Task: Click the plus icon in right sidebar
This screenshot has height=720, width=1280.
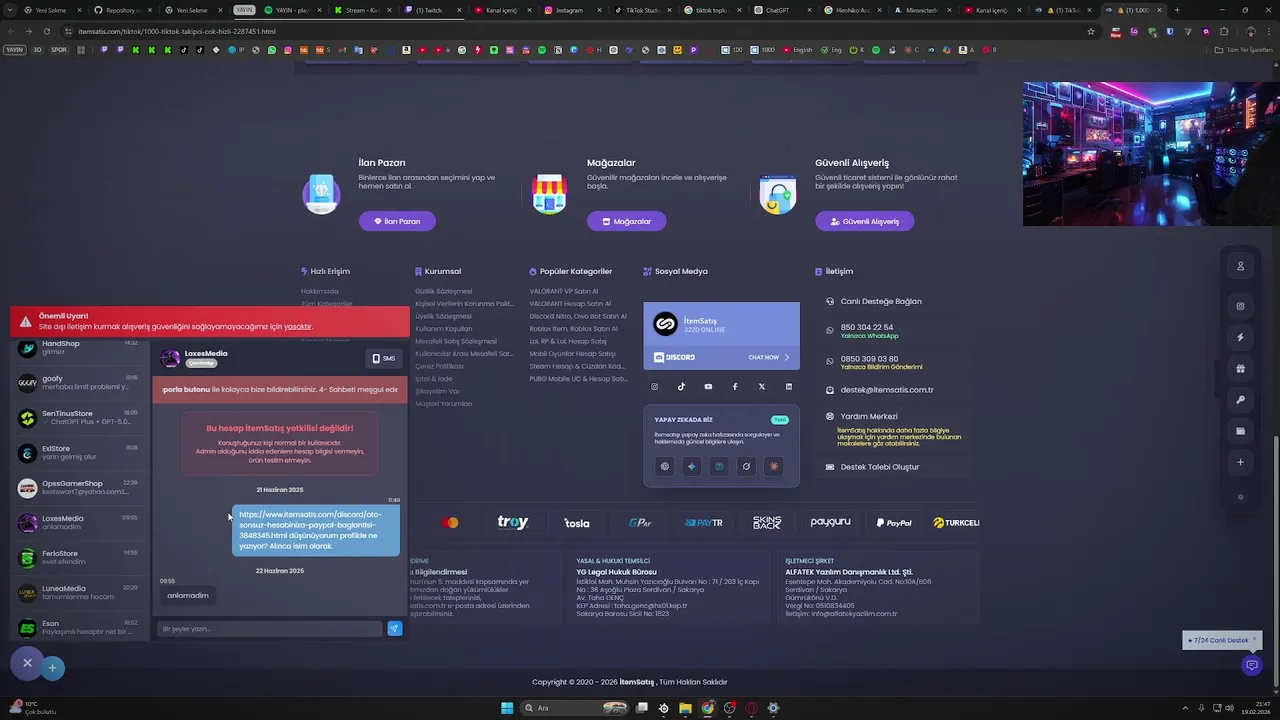Action: pos(1240,462)
